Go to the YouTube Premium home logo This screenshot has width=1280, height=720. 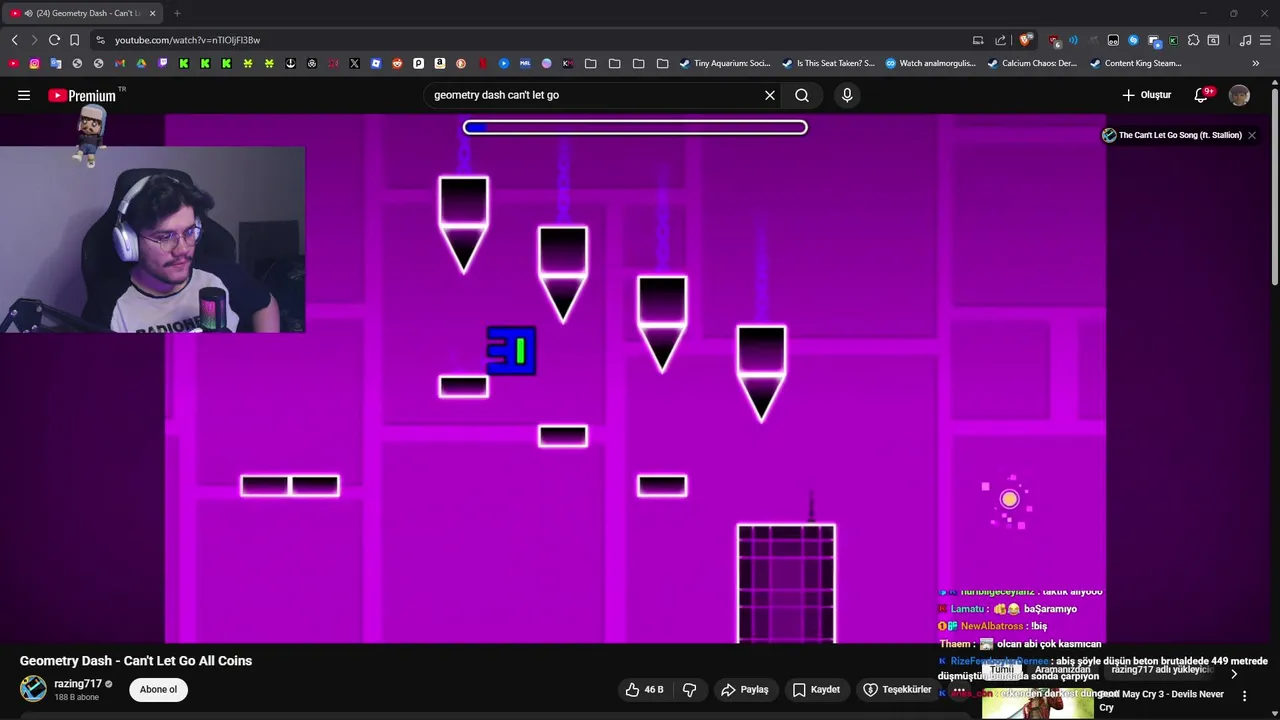tap(82, 95)
